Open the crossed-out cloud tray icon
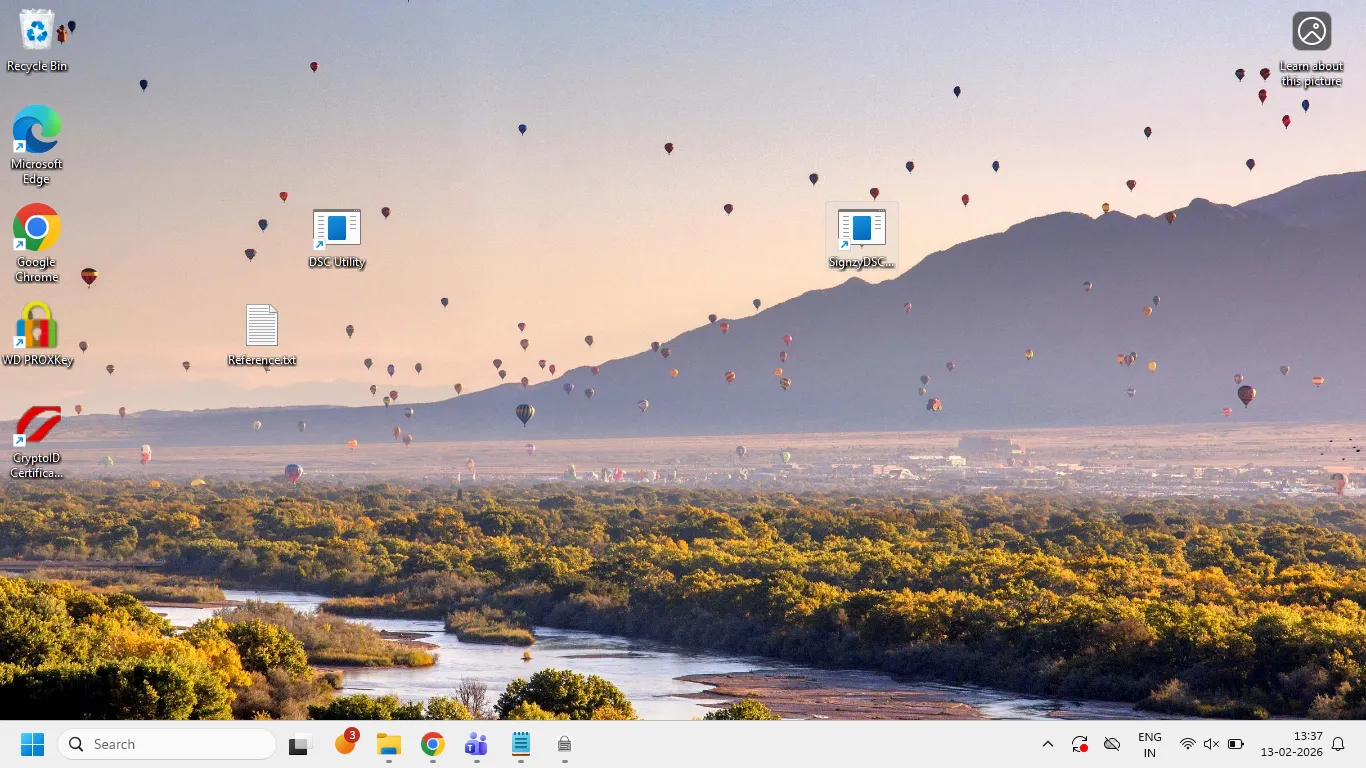 (1112, 744)
